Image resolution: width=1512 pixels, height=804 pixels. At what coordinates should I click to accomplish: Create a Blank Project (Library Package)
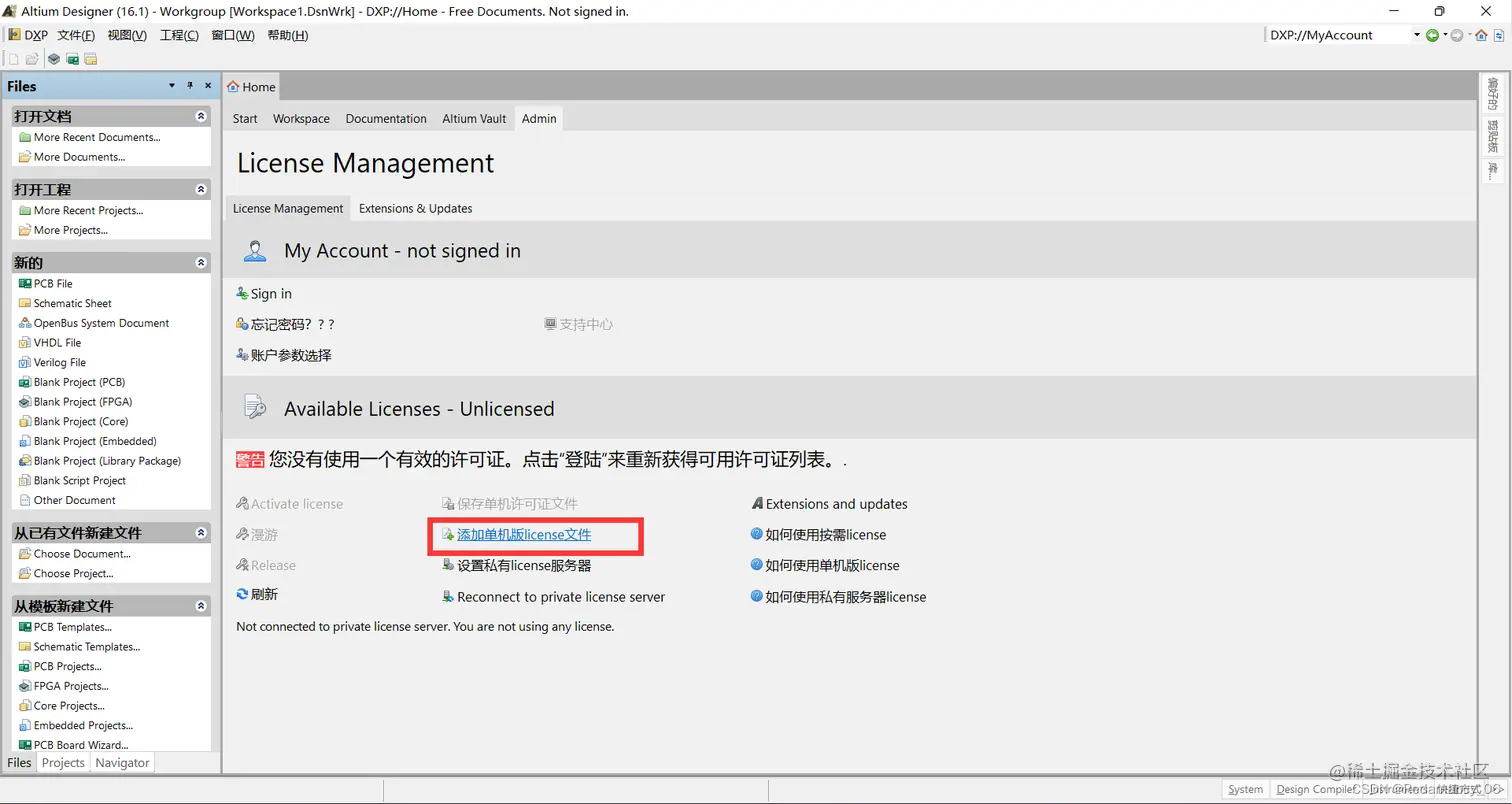pos(100,461)
